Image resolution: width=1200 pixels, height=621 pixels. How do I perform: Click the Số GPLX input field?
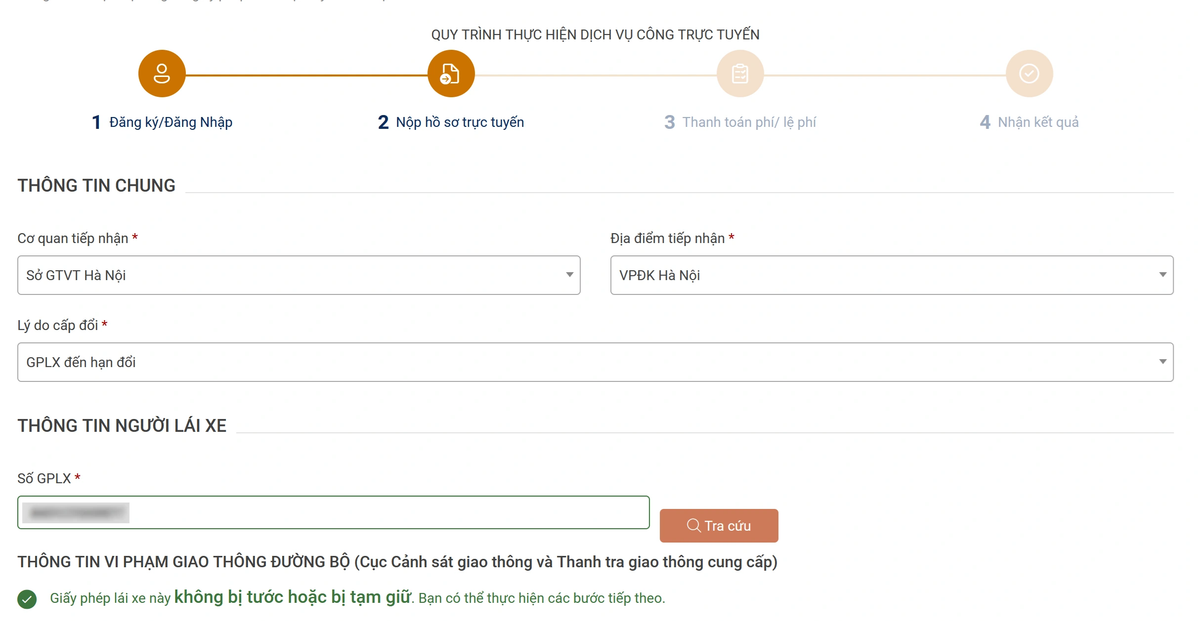(333, 511)
